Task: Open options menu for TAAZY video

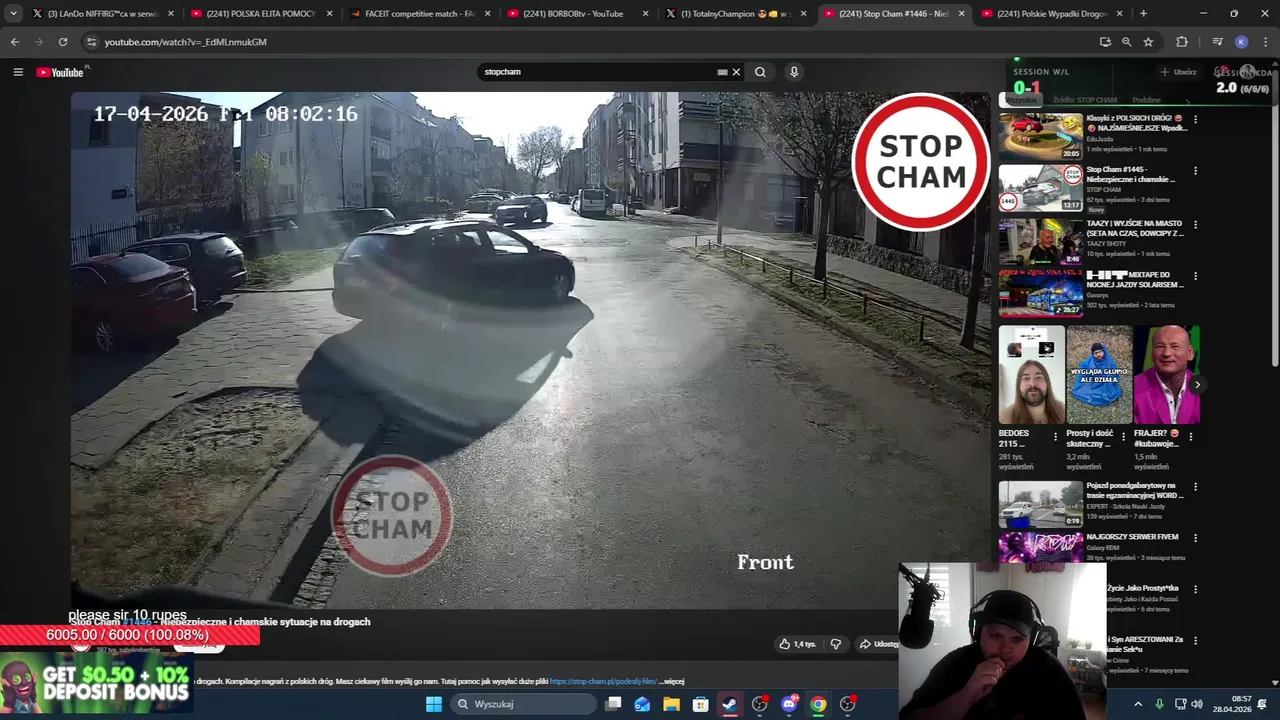Action: (1195, 224)
